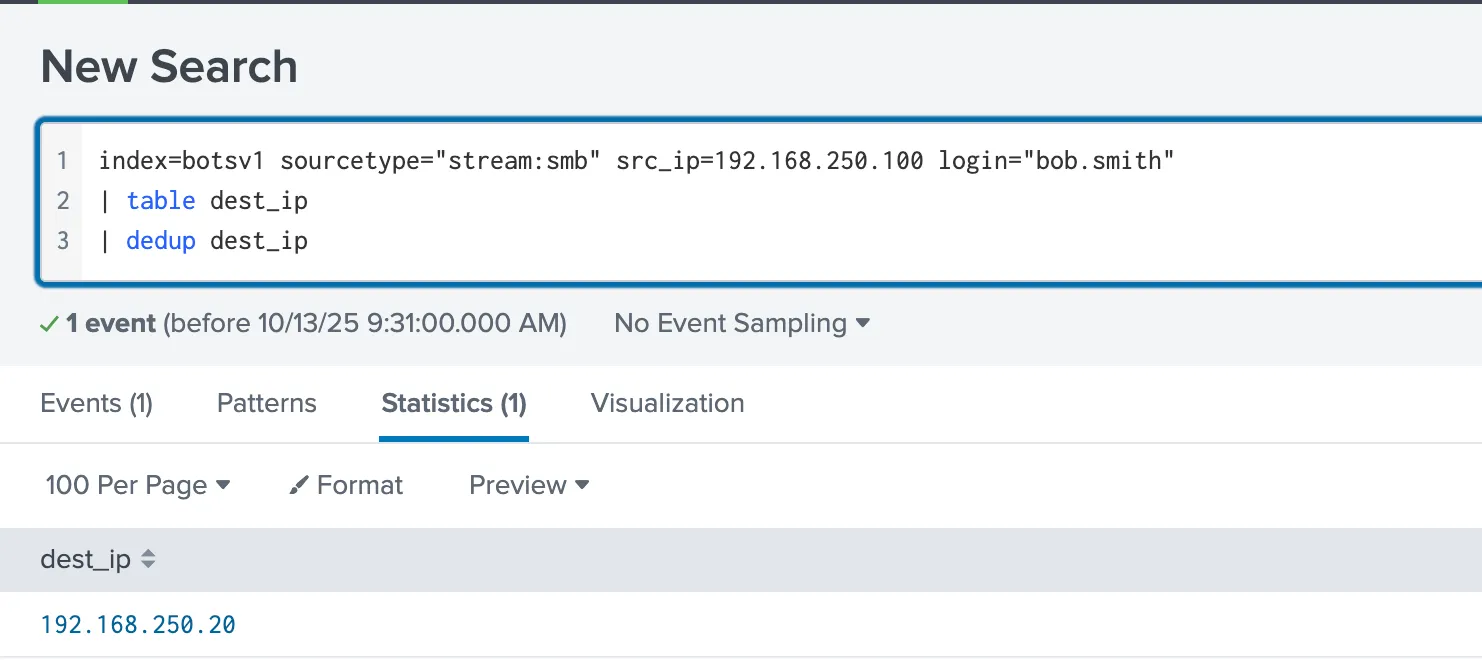Screen dimensions: 1482x660
Task: Select the Statistics (1) tab
Action: 454,403
